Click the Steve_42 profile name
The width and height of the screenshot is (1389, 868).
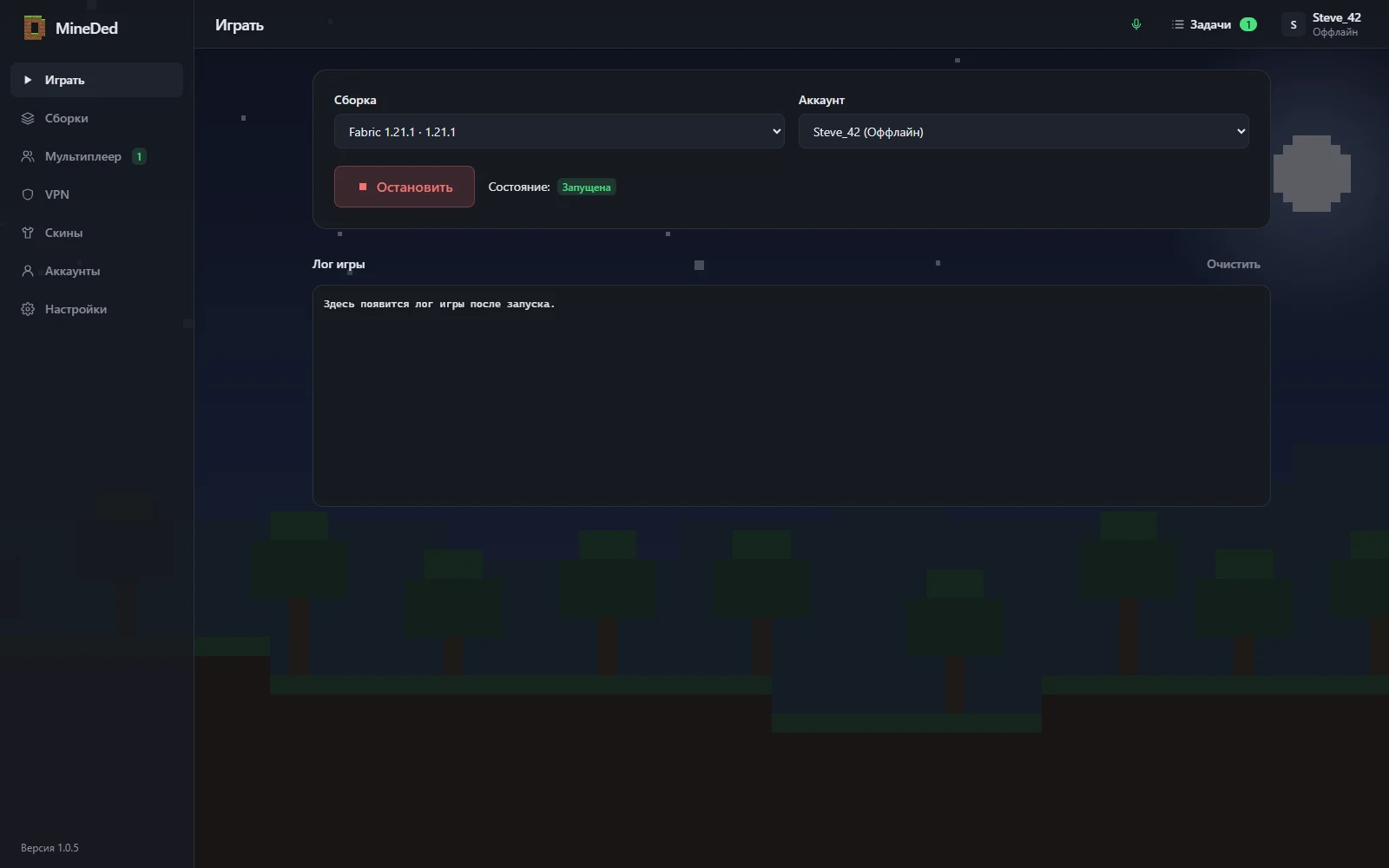[1337, 17]
